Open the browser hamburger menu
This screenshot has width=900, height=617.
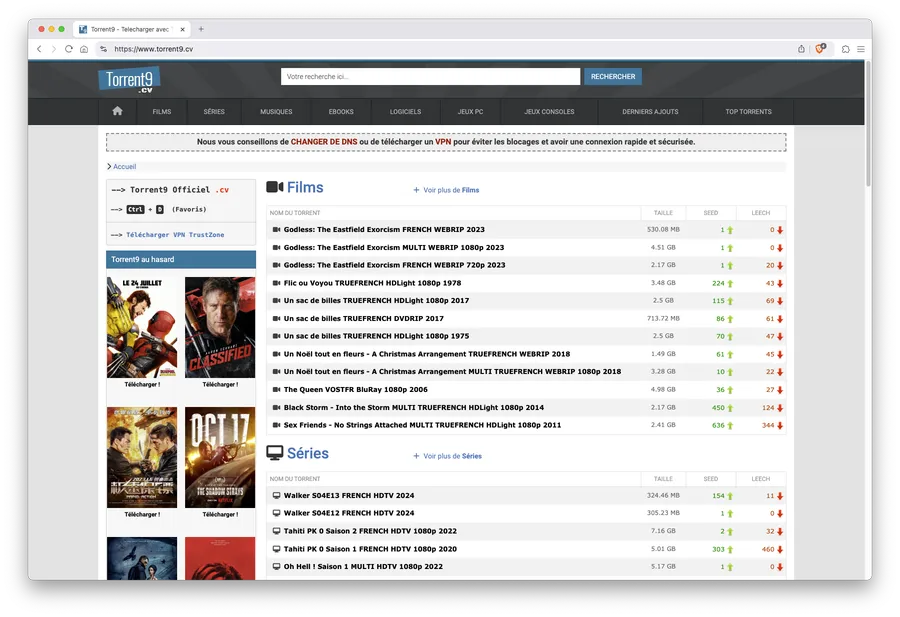[x=861, y=49]
